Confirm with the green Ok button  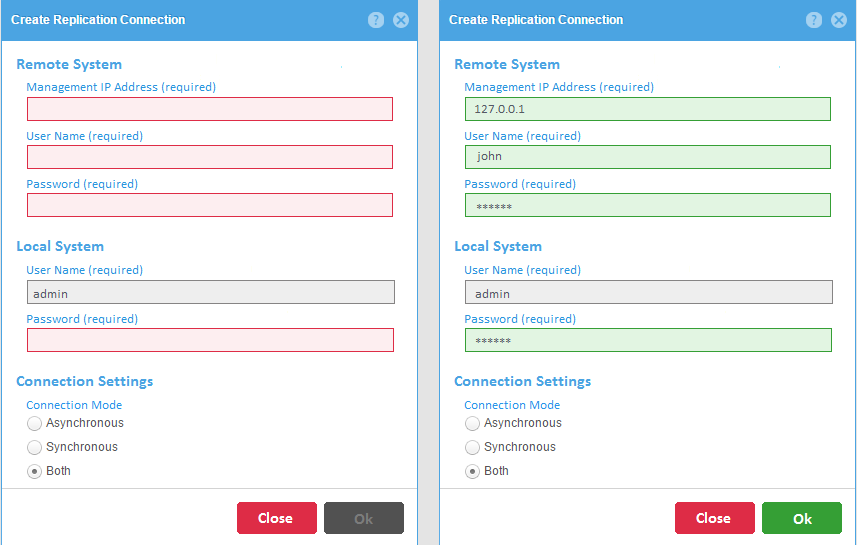[802, 518]
